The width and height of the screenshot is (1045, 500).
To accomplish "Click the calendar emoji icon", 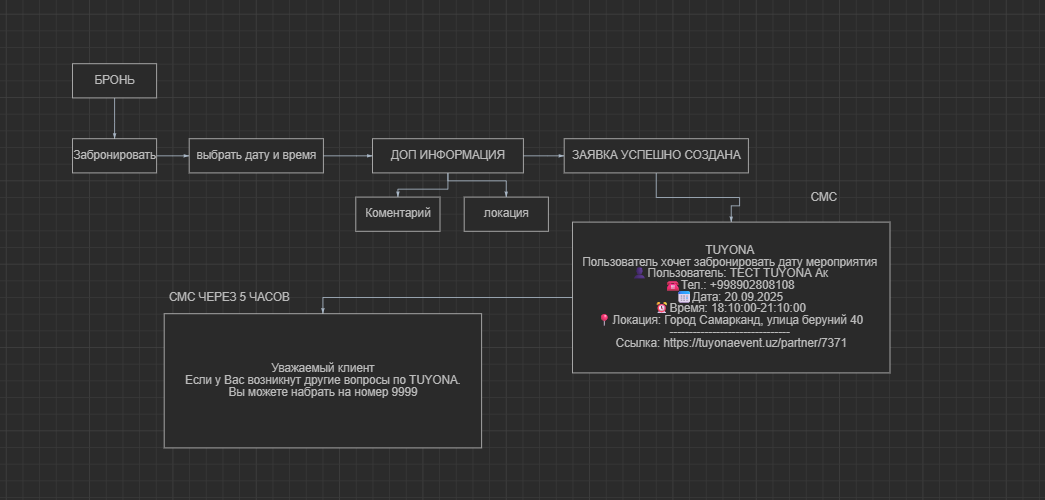I will coord(683,297).
